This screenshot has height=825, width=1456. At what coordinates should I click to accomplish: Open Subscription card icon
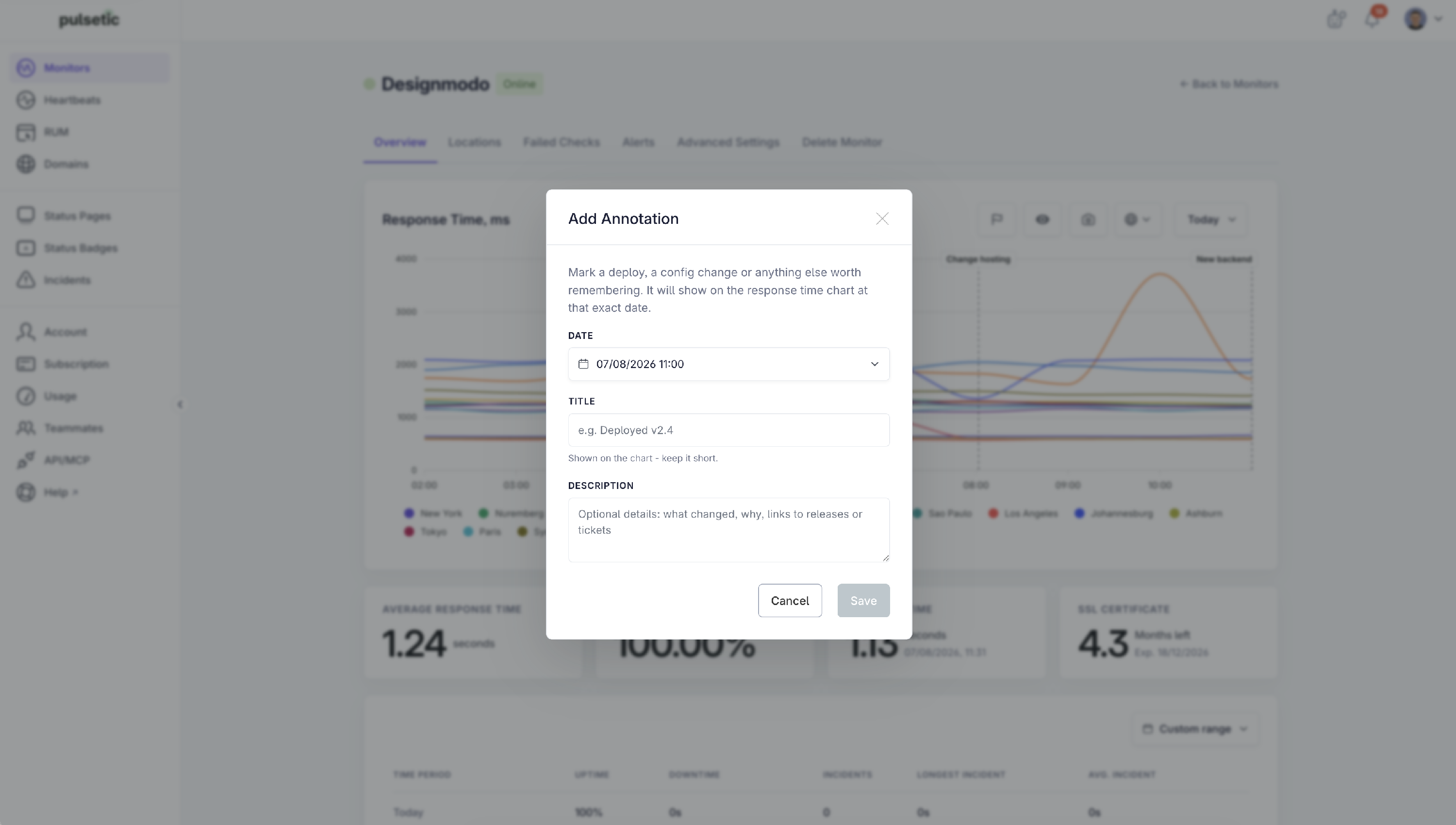26,364
